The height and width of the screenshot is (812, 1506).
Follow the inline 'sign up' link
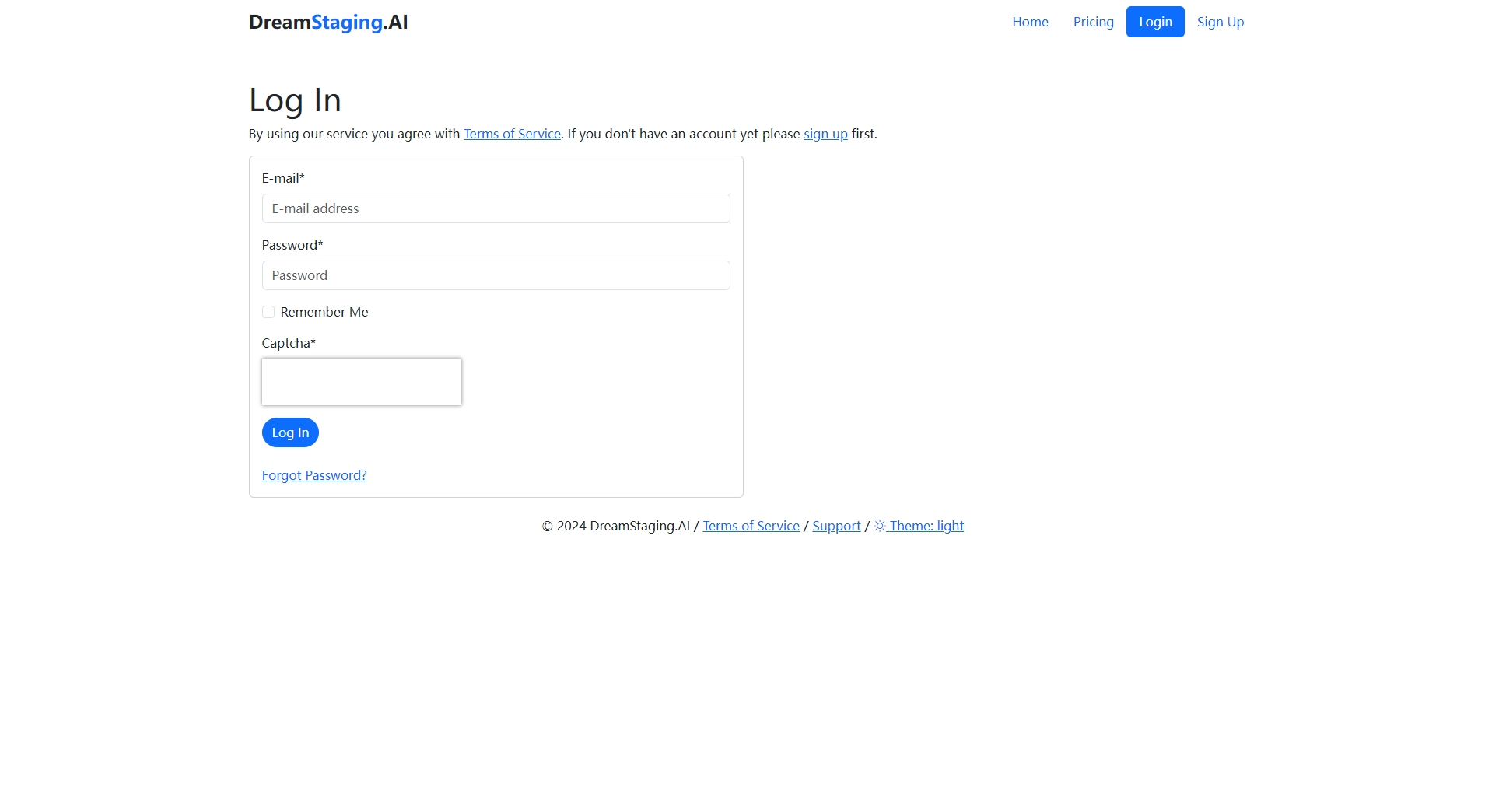point(825,134)
